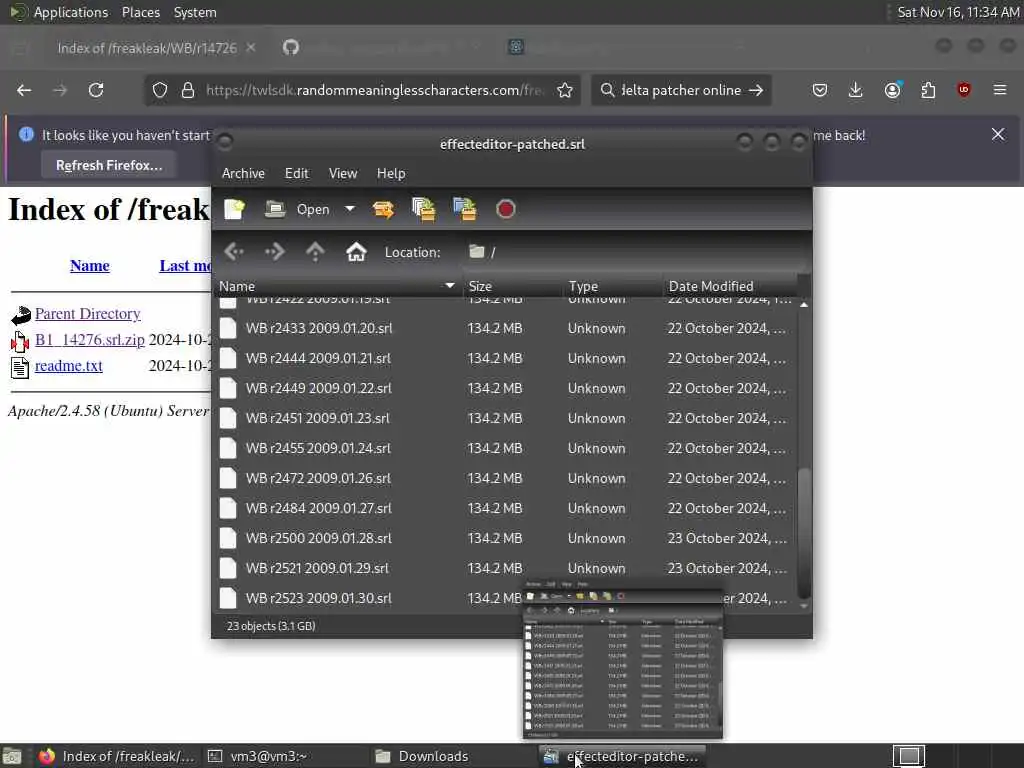Click the padlock site info icon
The width and height of the screenshot is (1024, 768).
click(188, 90)
